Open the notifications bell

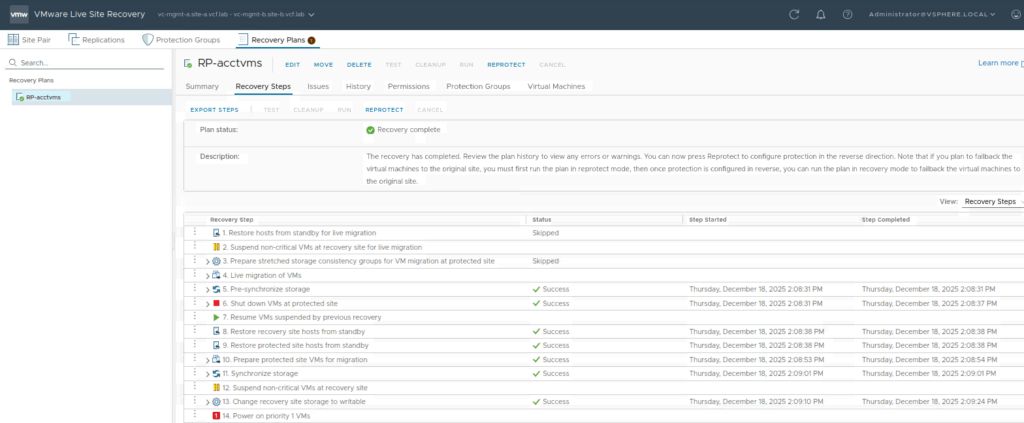click(x=821, y=15)
